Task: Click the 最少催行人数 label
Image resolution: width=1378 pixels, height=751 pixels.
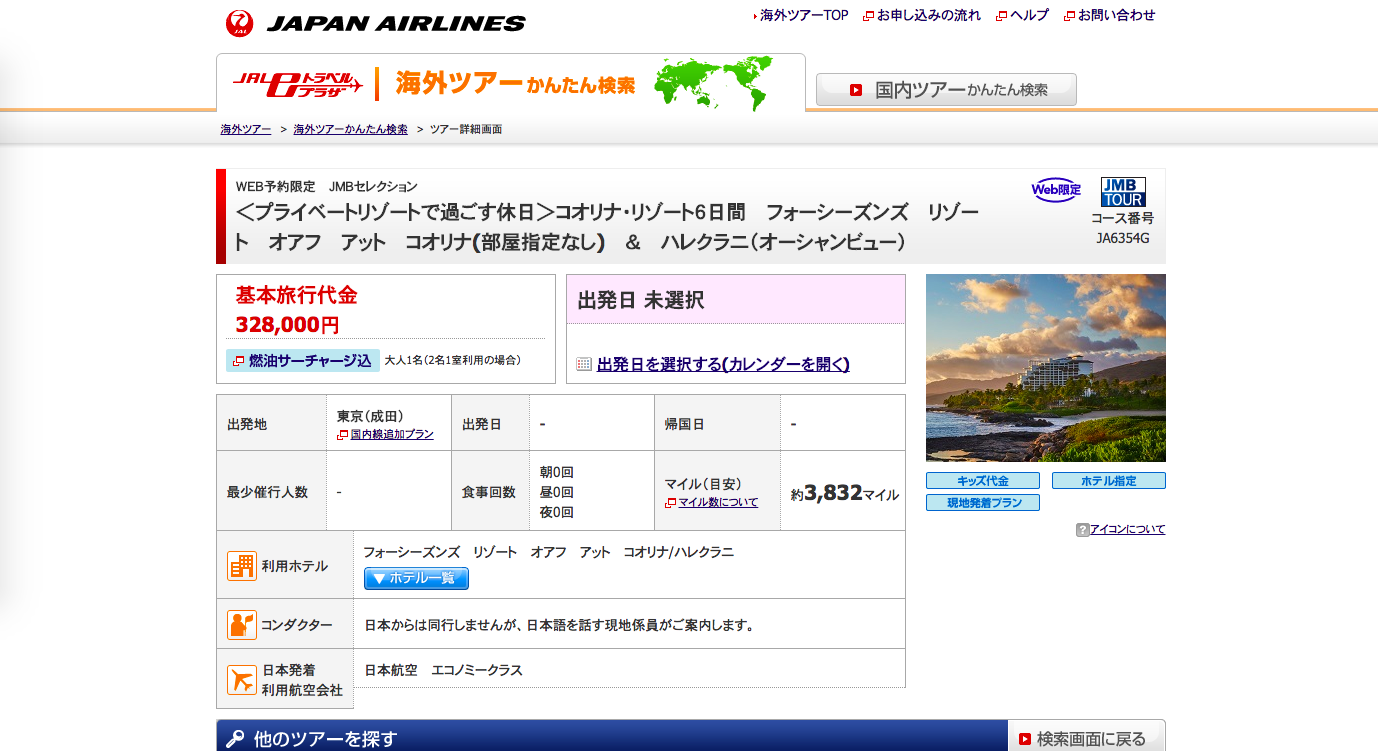Action: click(267, 492)
